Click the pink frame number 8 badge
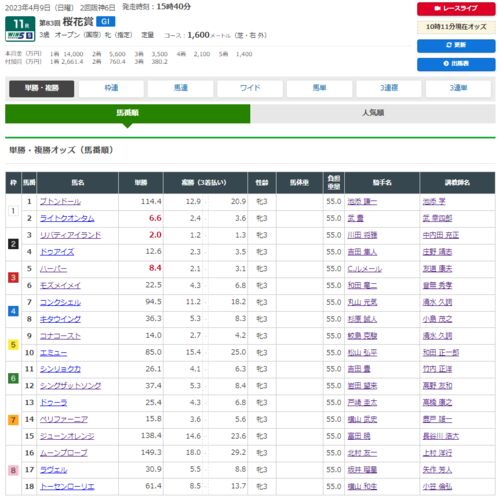The width and height of the screenshot is (499, 500). point(13,470)
